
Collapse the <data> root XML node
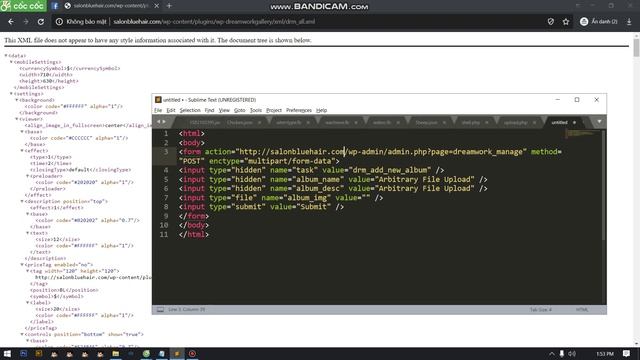click(6, 56)
